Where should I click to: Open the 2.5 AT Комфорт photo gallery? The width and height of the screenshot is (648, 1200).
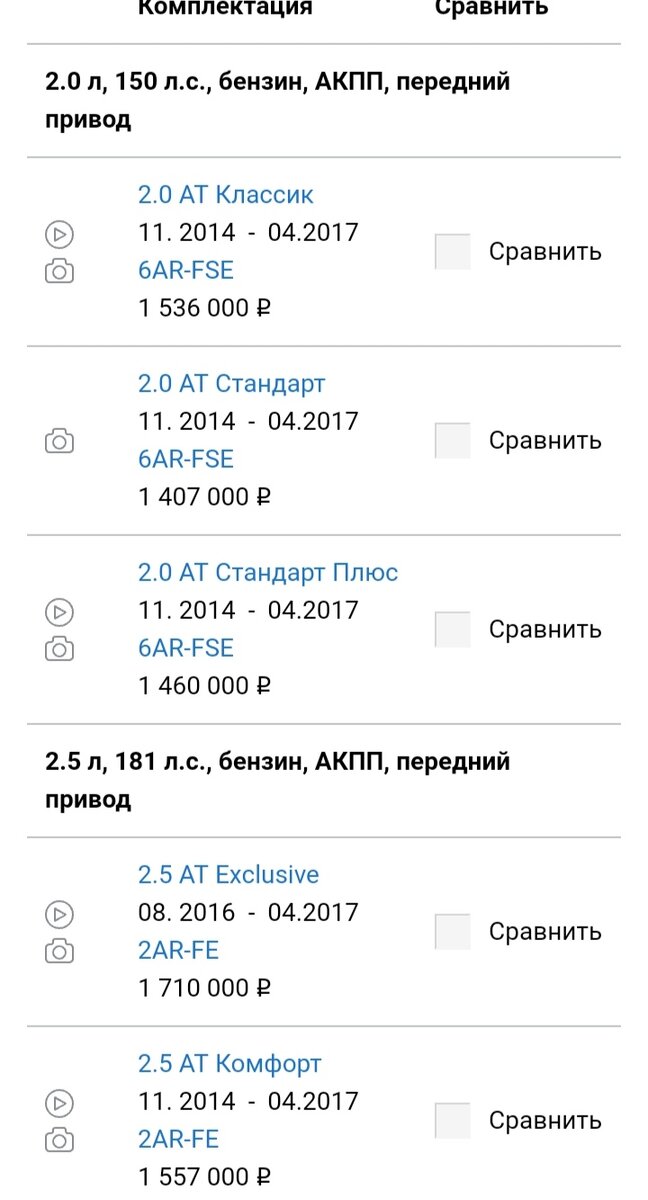pyautogui.click(x=59, y=1140)
